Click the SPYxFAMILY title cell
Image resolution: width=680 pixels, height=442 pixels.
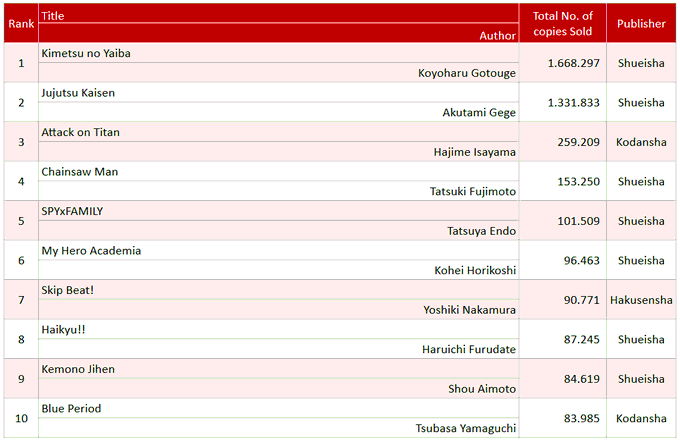[x=279, y=211]
